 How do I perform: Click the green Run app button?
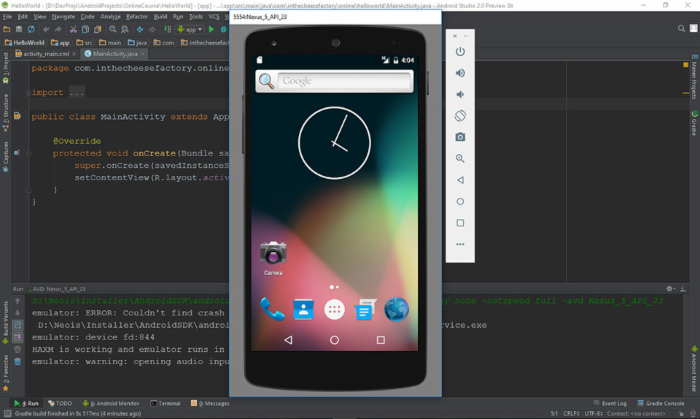[211, 30]
